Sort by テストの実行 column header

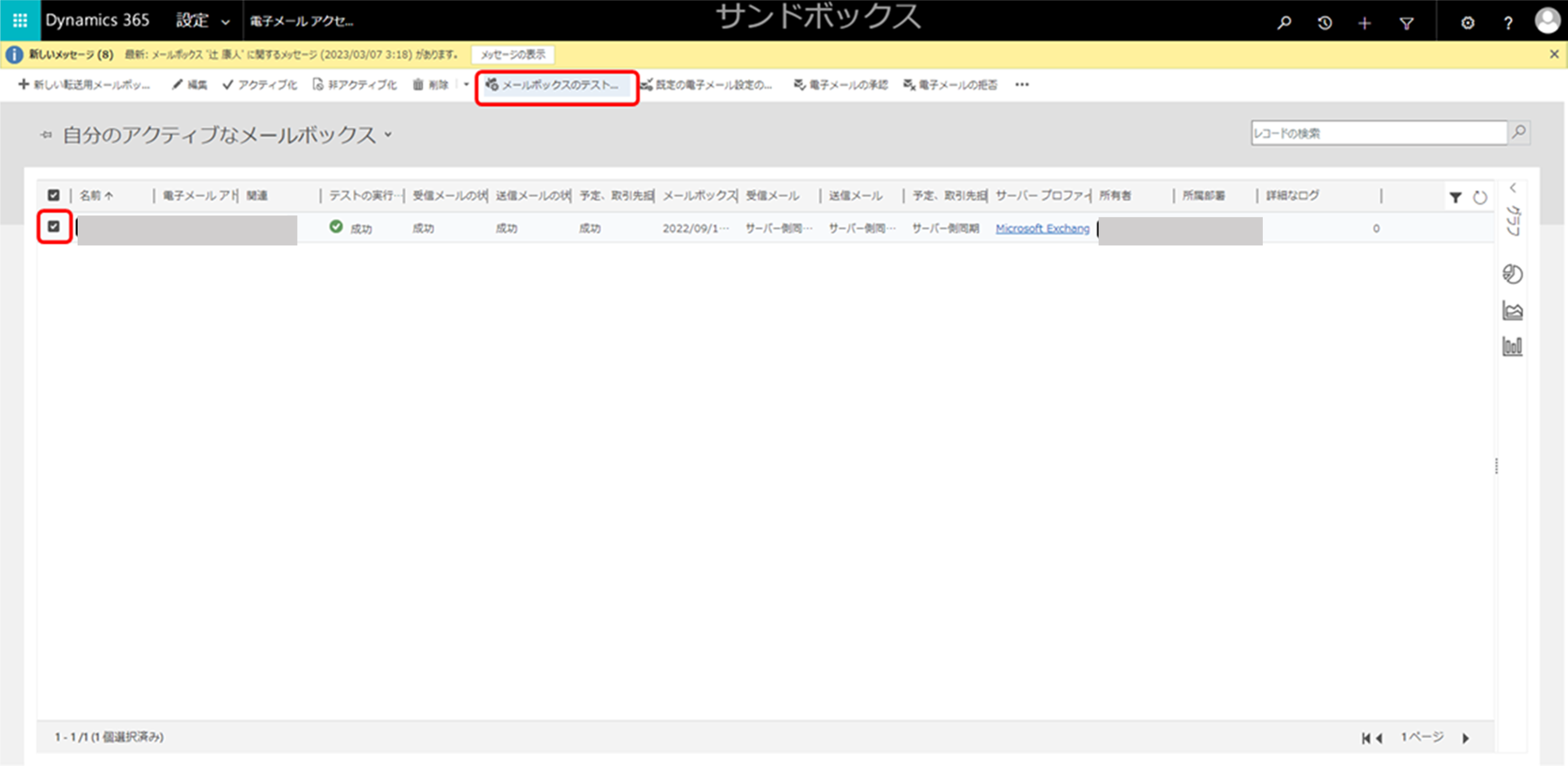(364, 195)
